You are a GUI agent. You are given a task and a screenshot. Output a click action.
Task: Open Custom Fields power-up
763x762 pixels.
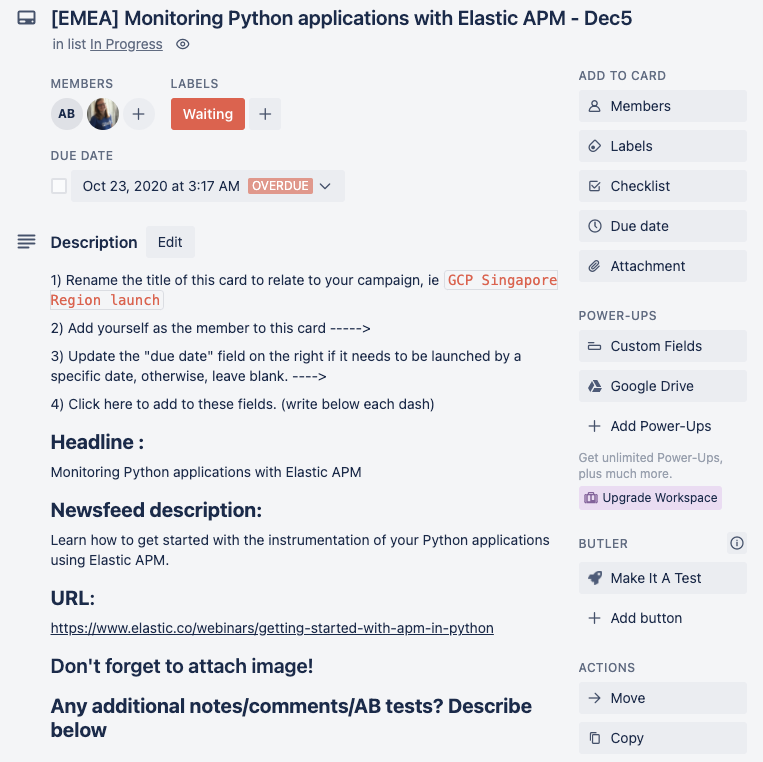[x=662, y=346]
